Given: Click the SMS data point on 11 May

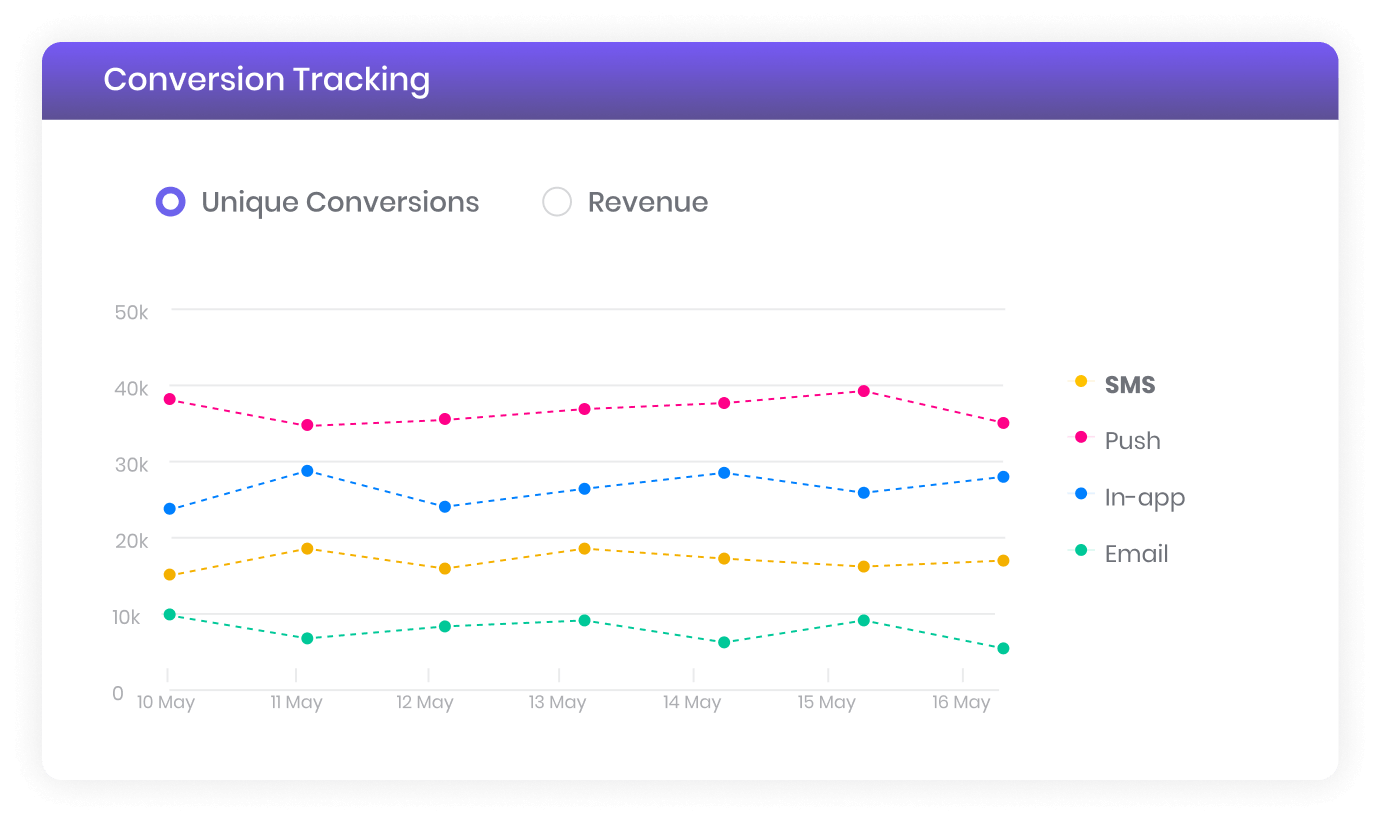Looking at the screenshot, I should click(x=307, y=549).
